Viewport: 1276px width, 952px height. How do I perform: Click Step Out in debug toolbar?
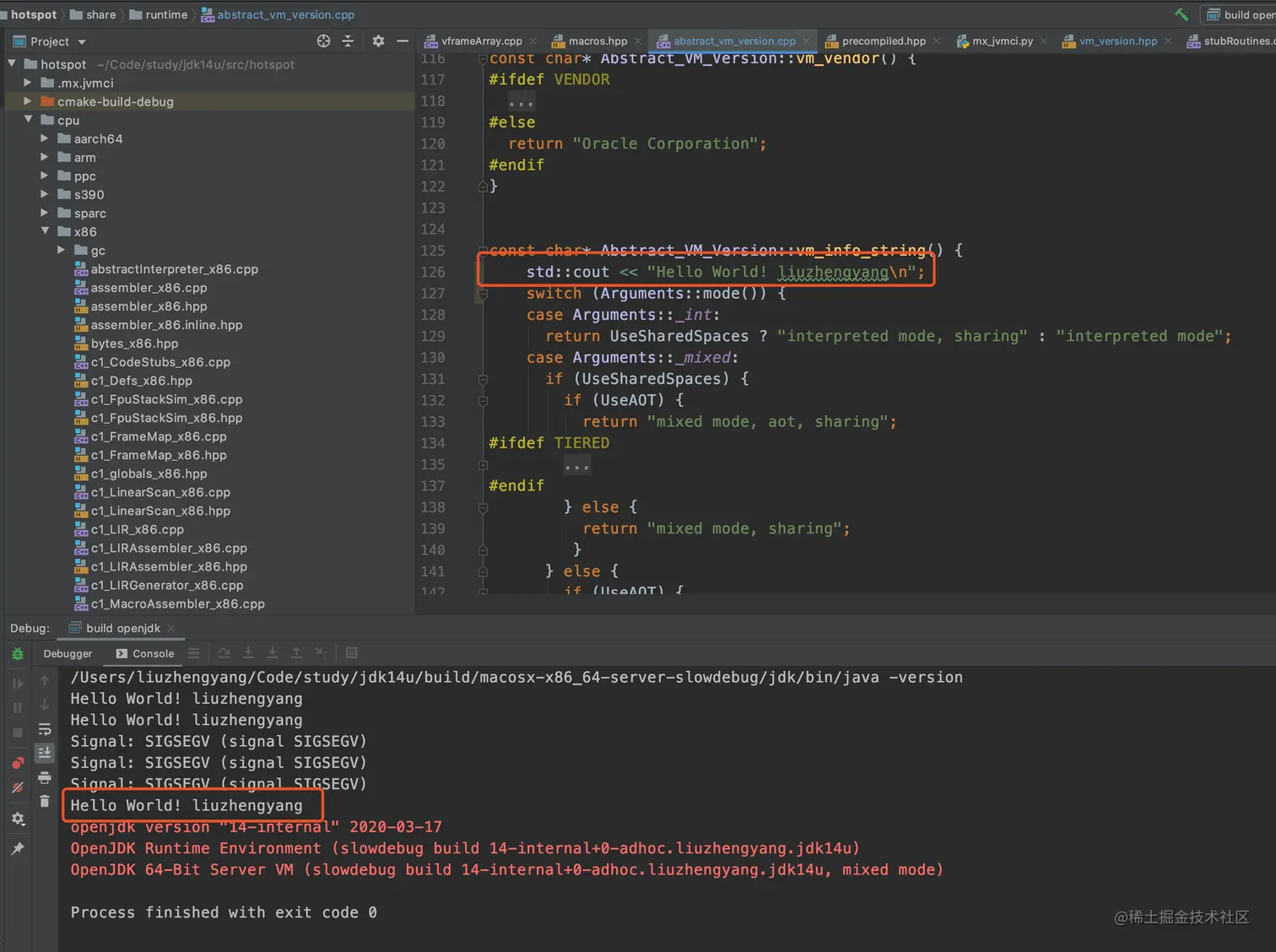(296, 653)
